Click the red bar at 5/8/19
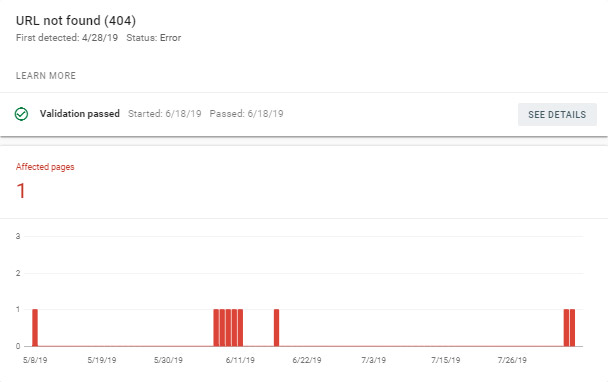Screen dimensions: 608x382 [x=35, y=328]
